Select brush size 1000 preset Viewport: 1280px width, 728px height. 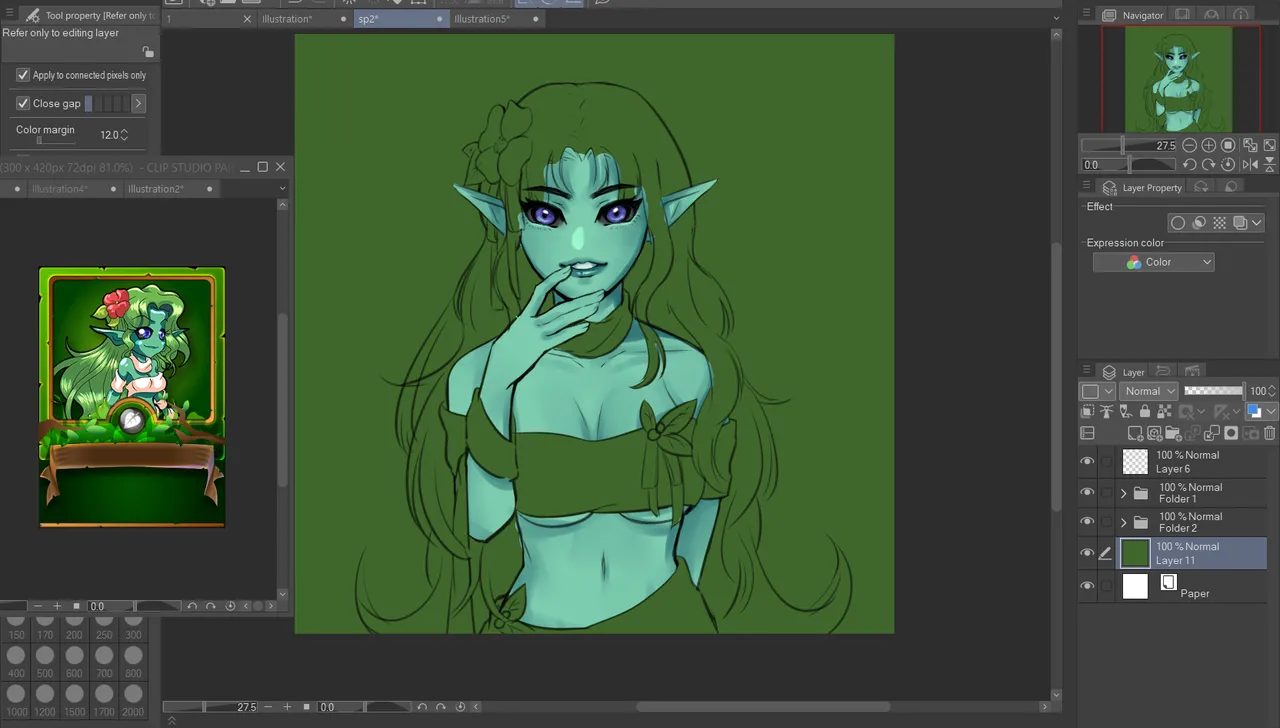click(17, 698)
